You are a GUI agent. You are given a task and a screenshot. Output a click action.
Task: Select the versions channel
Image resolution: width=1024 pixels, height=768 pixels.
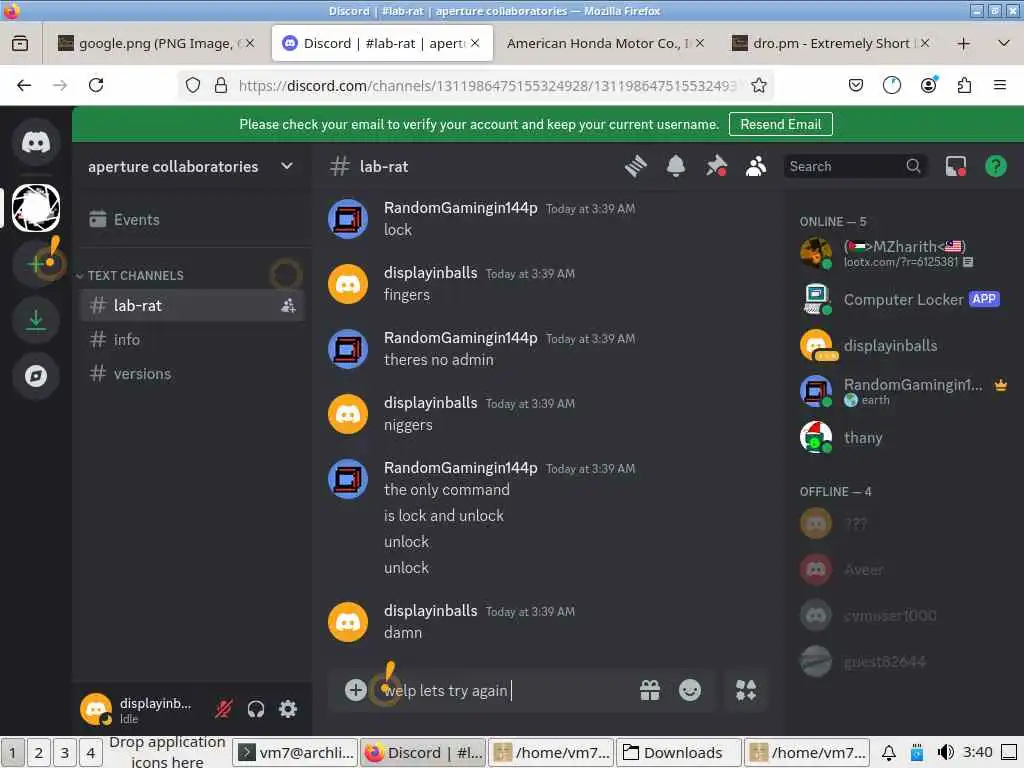click(192, 374)
